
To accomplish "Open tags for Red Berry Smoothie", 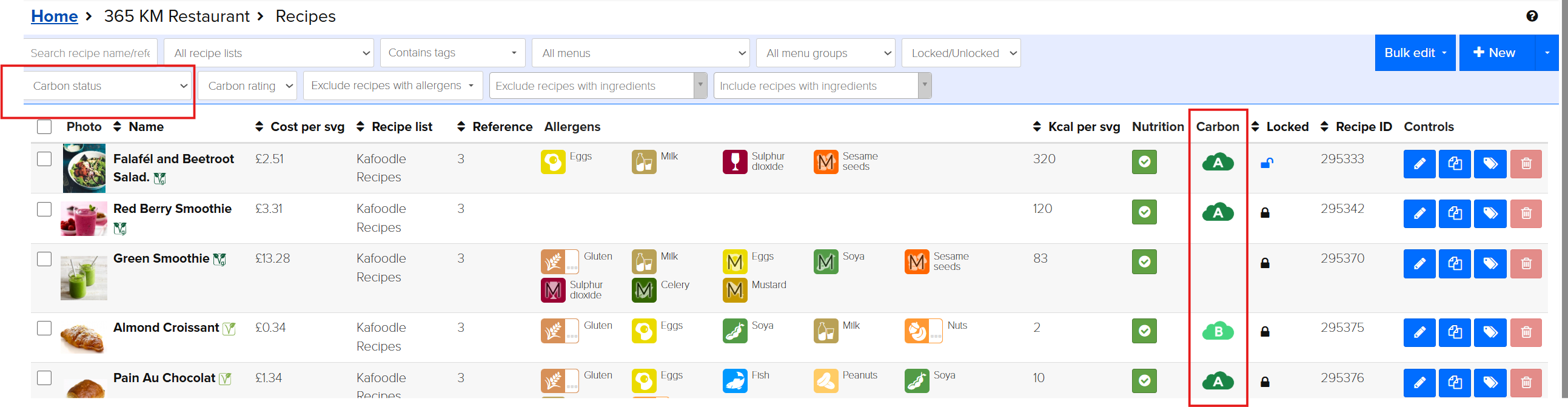I will coord(1490,214).
